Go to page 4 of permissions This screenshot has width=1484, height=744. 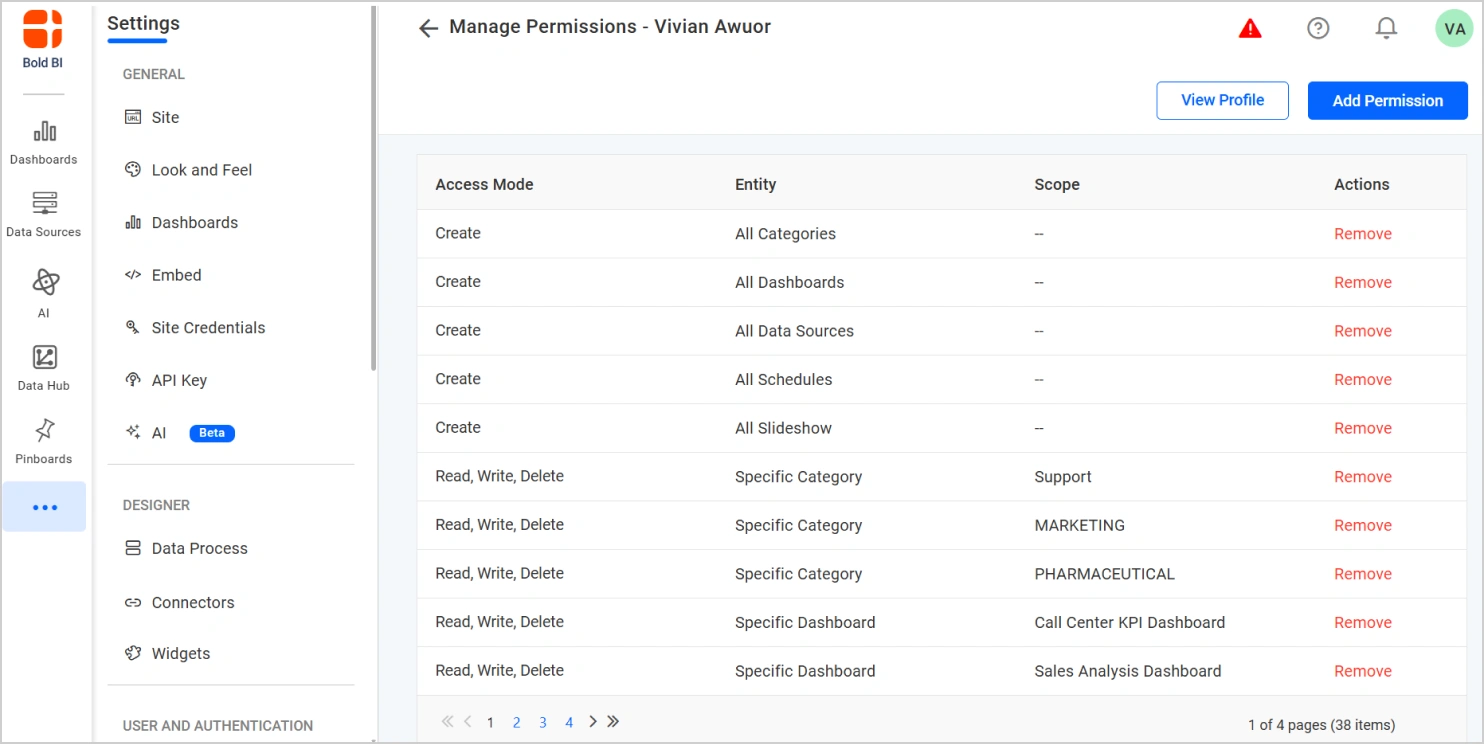point(569,722)
